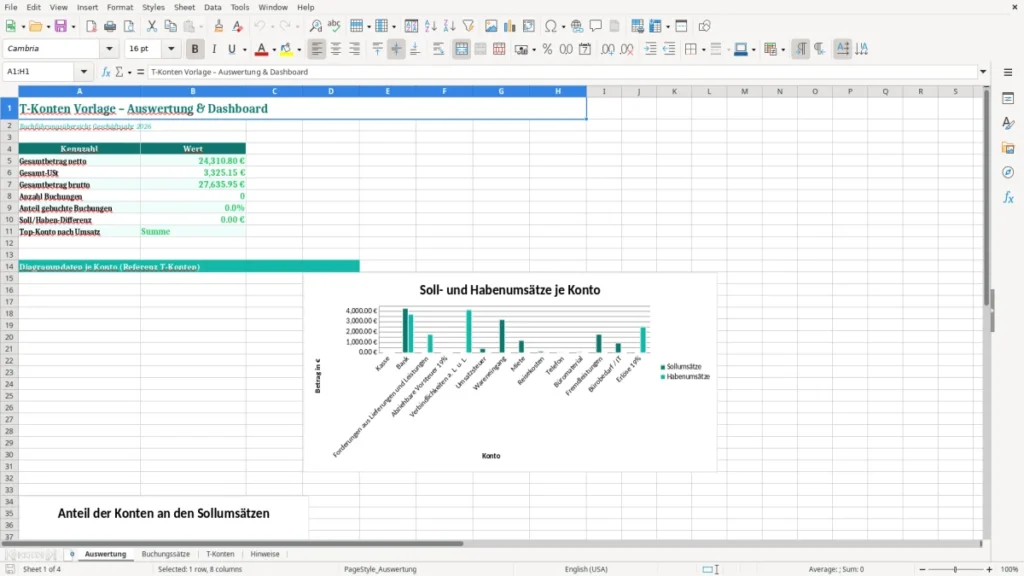Image resolution: width=1024 pixels, height=576 pixels.
Task: Open font color dropdown arrow
Action: pyautogui.click(x=274, y=50)
